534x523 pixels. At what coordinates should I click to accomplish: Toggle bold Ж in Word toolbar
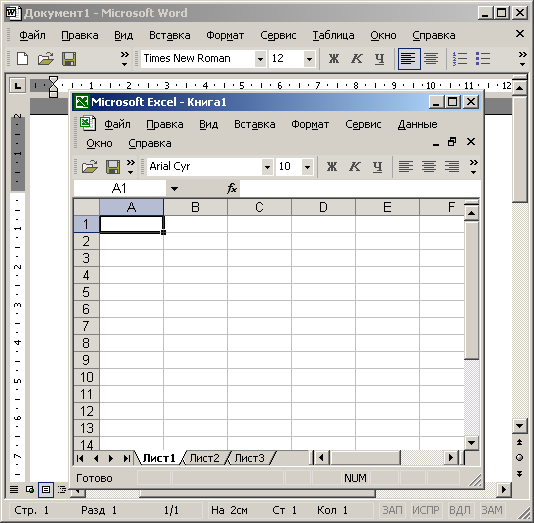click(334, 59)
